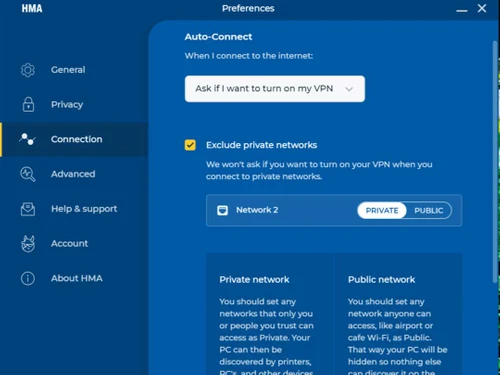Uncheck Exclude private networks checkbox
500x375 pixels.
click(x=190, y=145)
